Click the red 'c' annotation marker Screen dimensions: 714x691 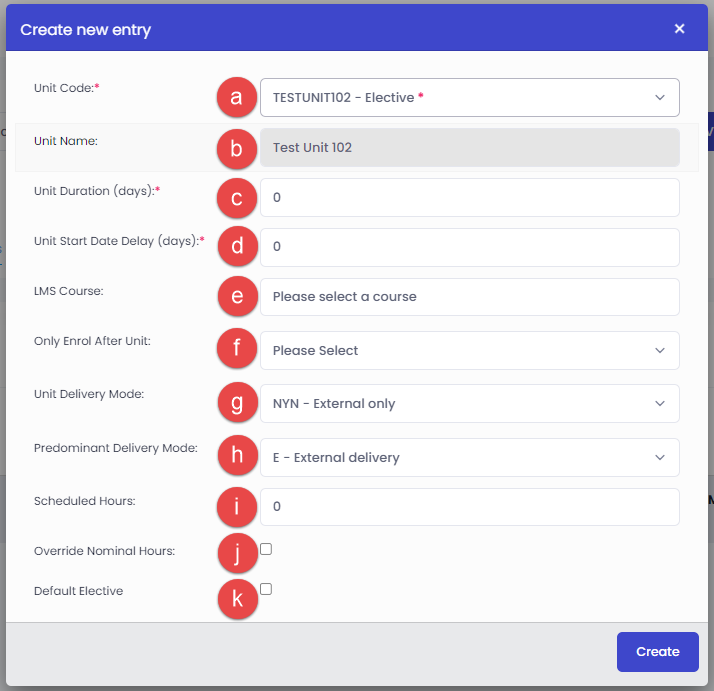(x=237, y=198)
